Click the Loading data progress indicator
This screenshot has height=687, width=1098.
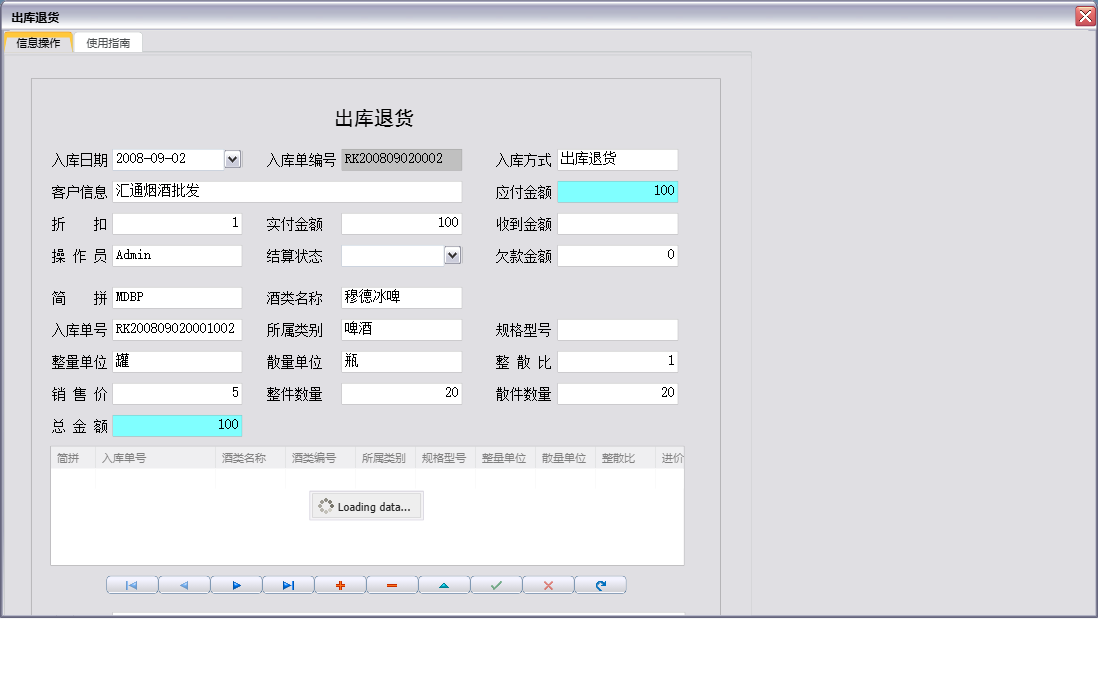[x=366, y=505]
